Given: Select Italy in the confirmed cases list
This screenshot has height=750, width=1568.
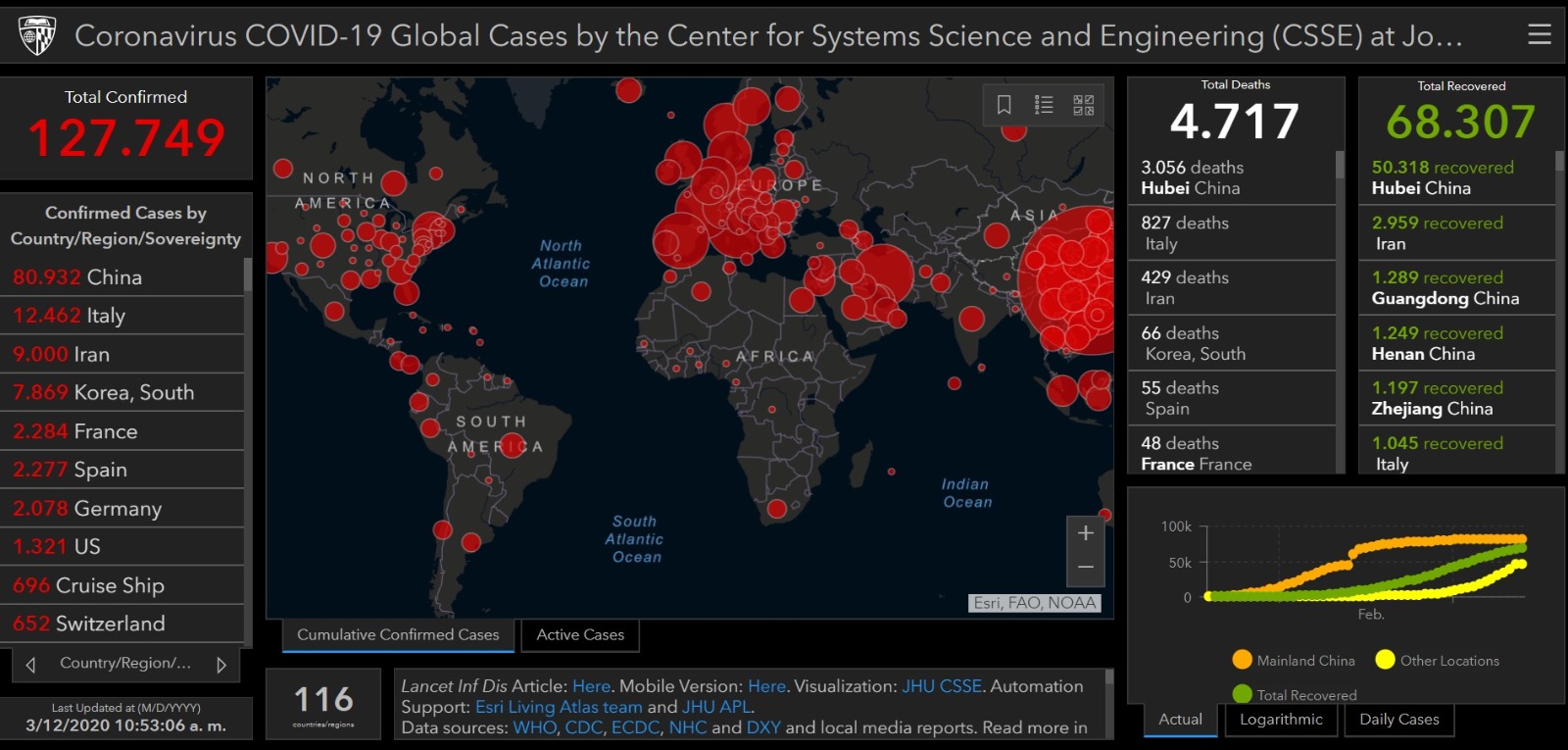Looking at the screenshot, I should [122, 316].
